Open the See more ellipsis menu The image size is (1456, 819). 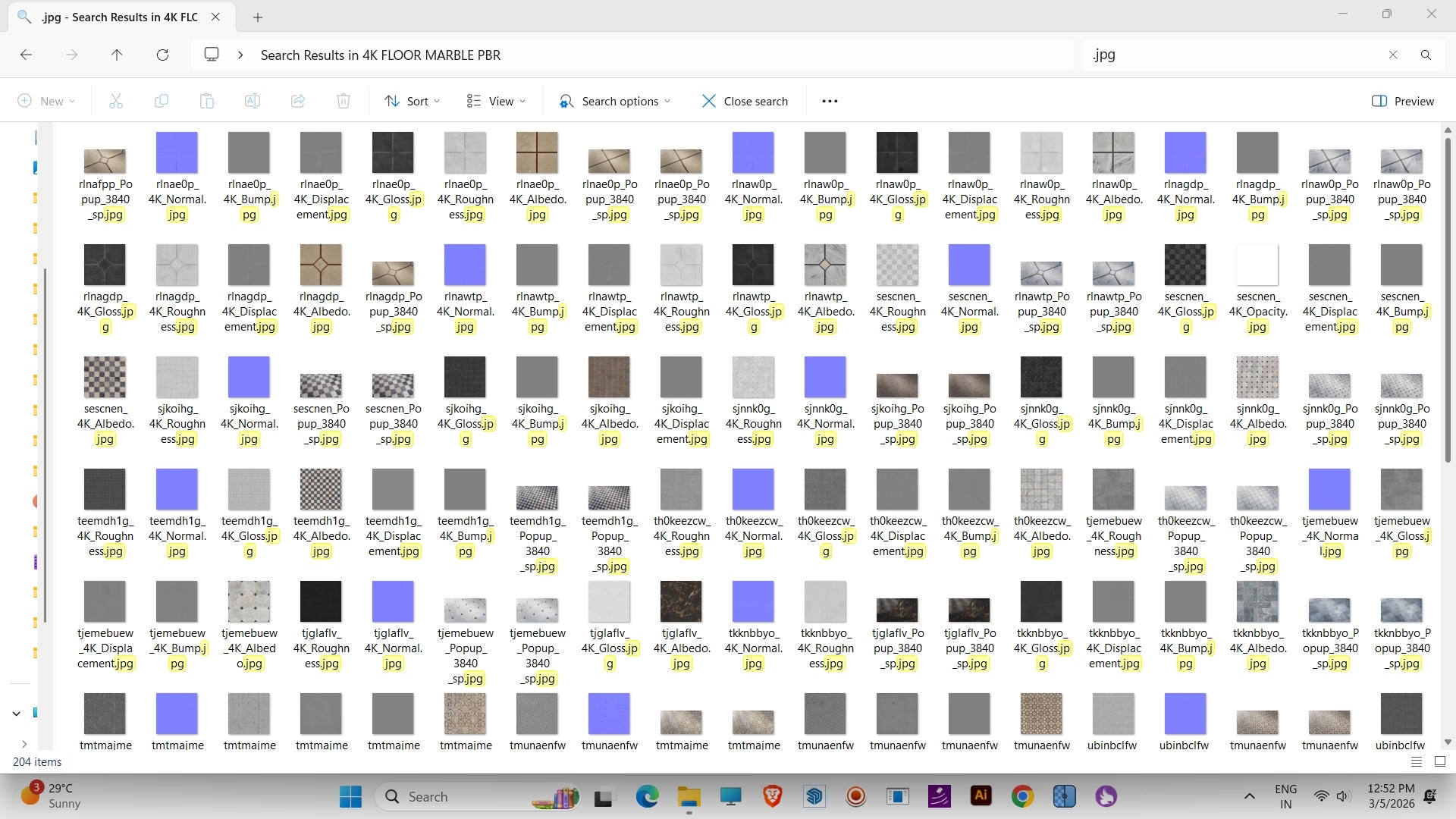click(830, 101)
